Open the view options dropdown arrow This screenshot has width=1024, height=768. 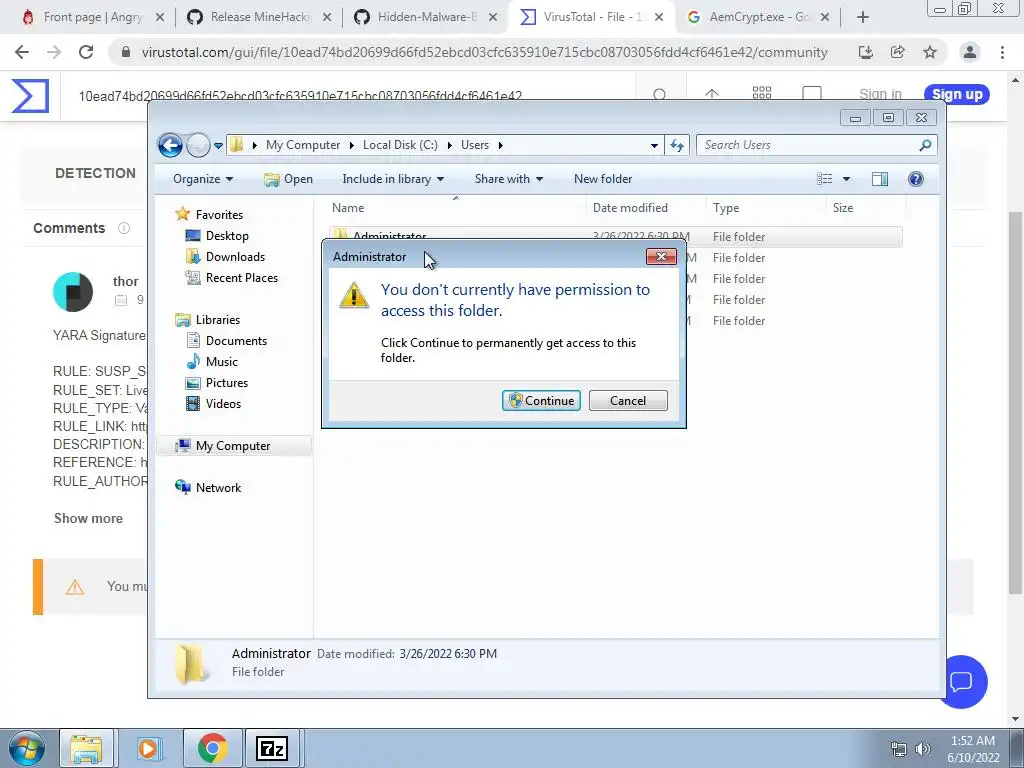(x=846, y=179)
